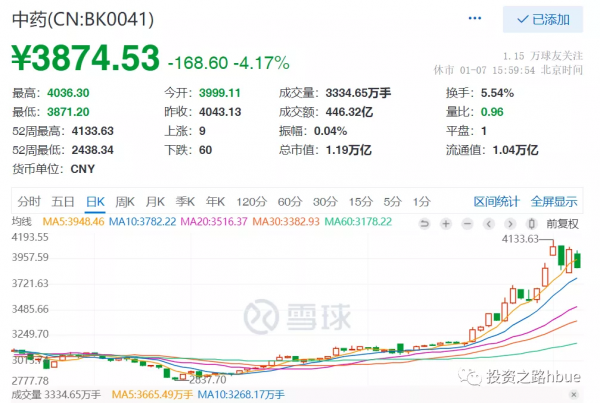This screenshot has height=403, width=600.
Task: Click the 已添加 watchlist button
Action: (543, 20)
